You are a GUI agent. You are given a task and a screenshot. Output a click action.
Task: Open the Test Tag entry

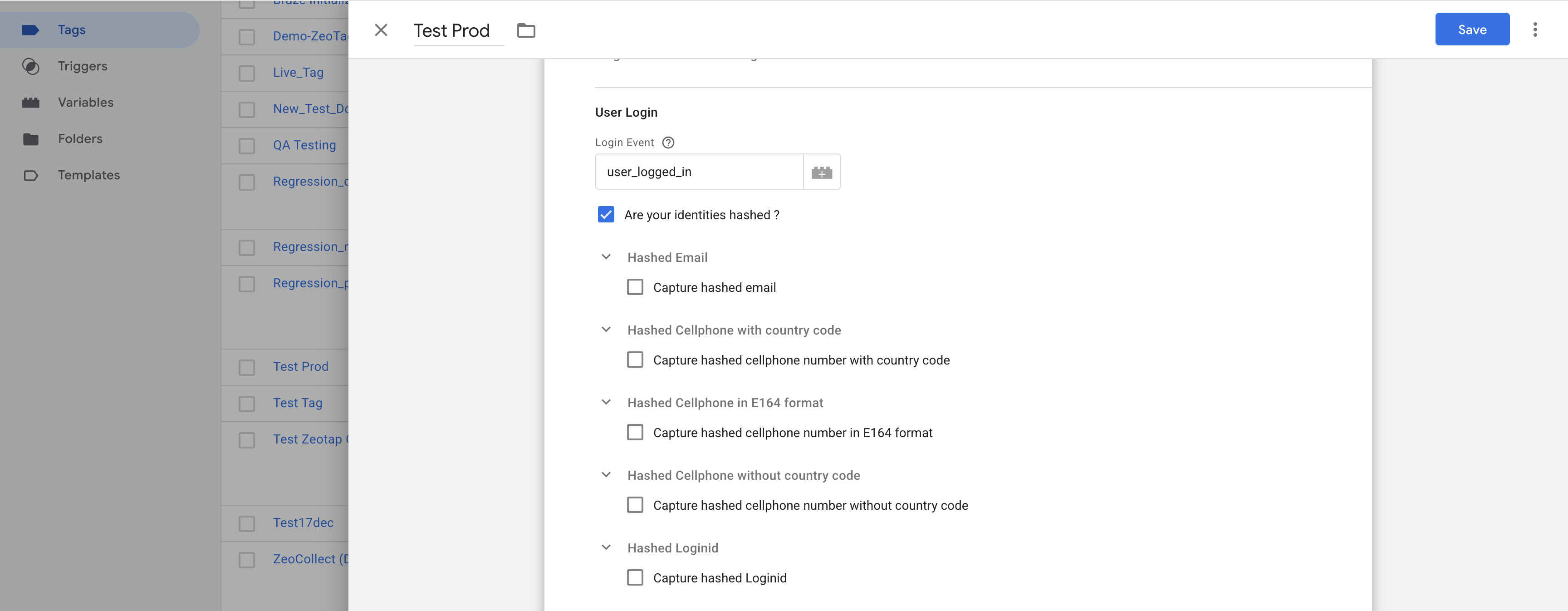coord(297,403)
